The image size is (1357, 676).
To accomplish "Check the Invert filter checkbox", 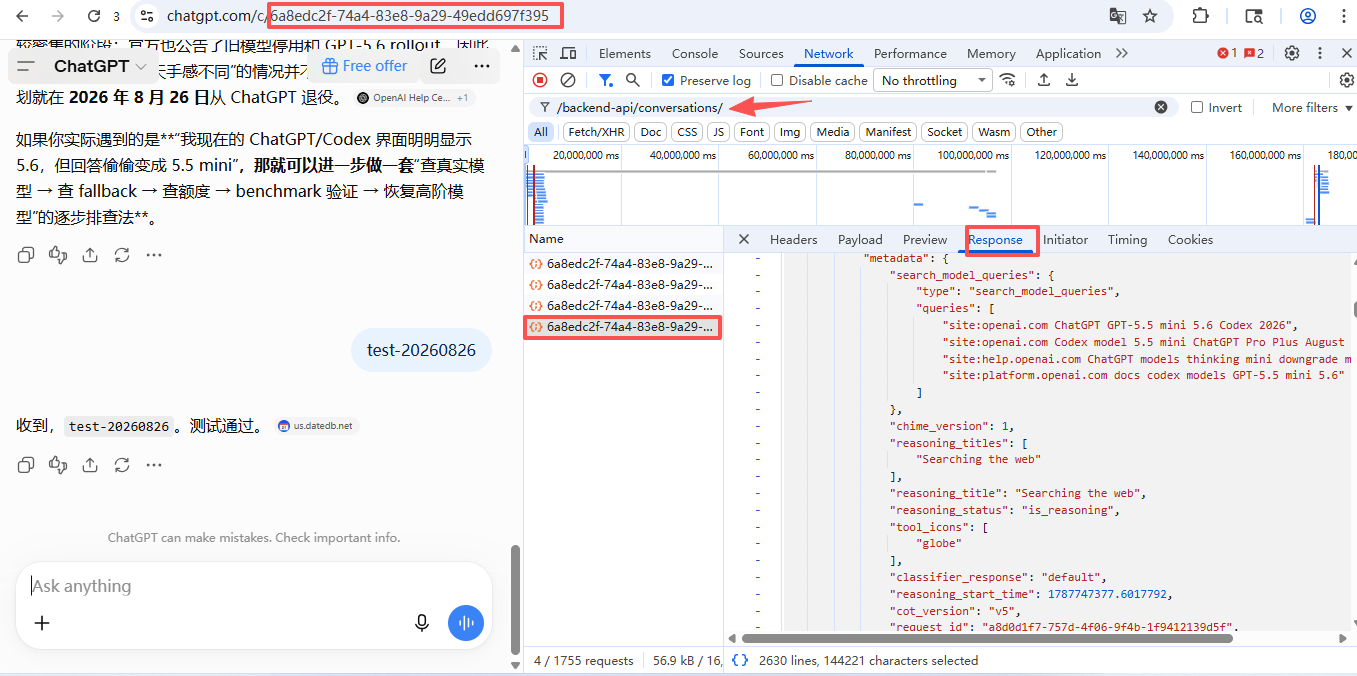I will (1197, 107).
